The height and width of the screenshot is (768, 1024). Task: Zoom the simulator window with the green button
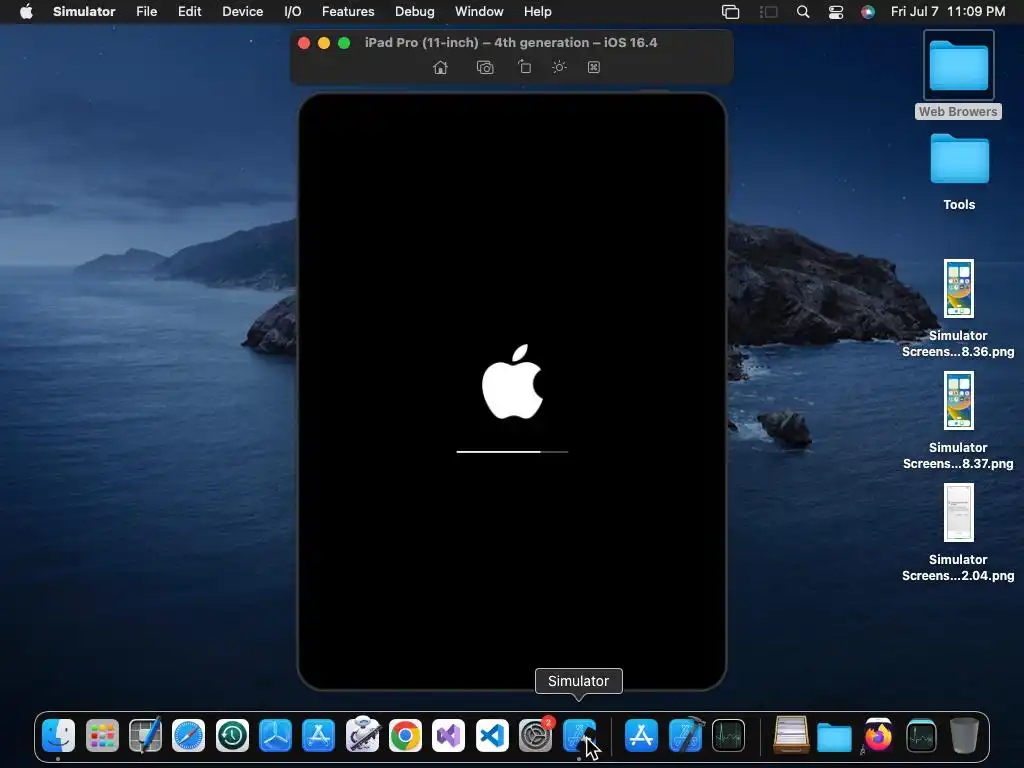344,43
